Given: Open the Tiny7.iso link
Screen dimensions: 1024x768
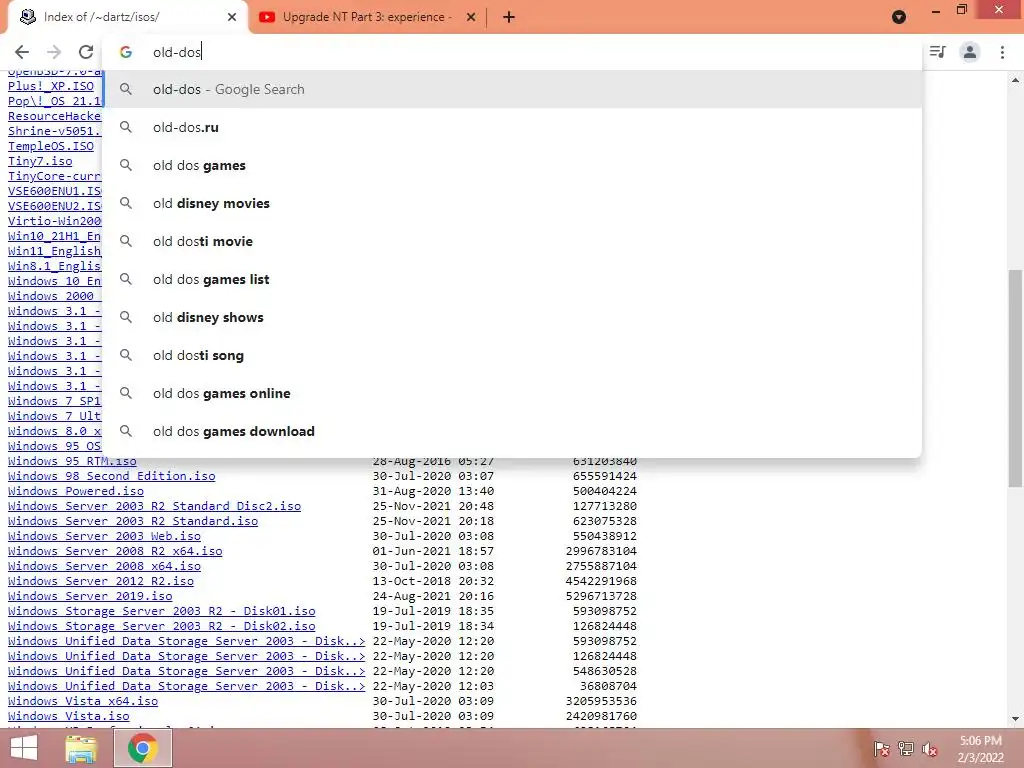Looking at the screenshot, I should [40, 161].
